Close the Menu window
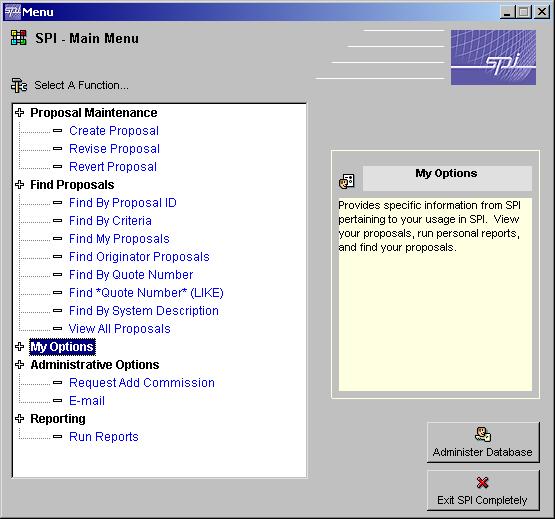555x519 pixels. coord(542,12)
